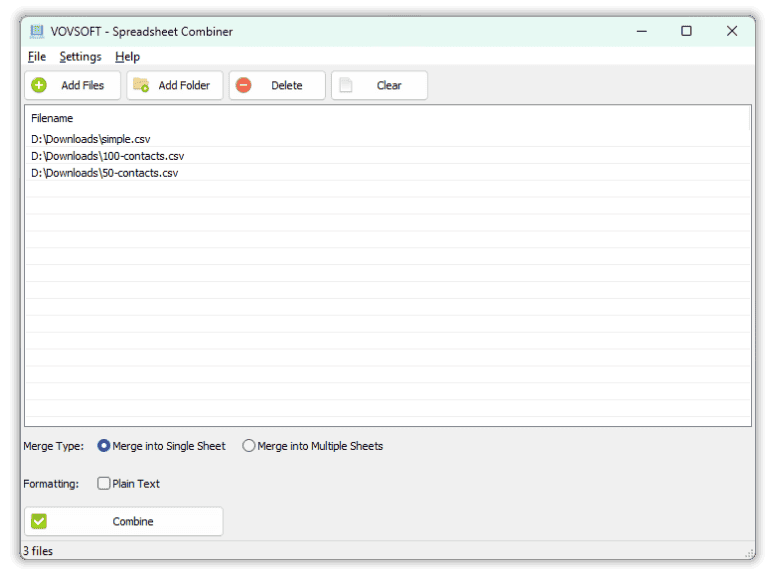Click the Add Folder button label
This screenshot has height=575, width=775.
(184, 85)
